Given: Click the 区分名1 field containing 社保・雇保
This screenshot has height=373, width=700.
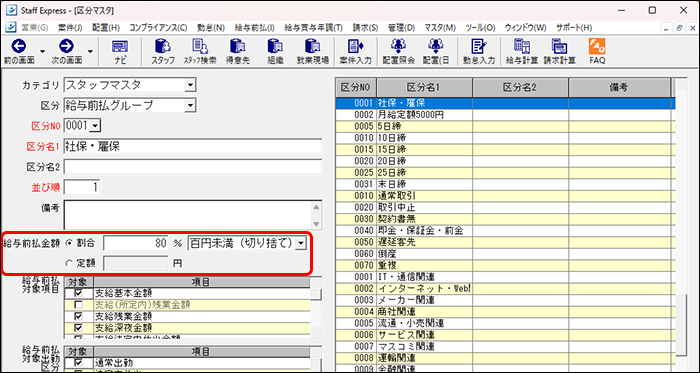Looking at the screenshot, I should [193, 146].
